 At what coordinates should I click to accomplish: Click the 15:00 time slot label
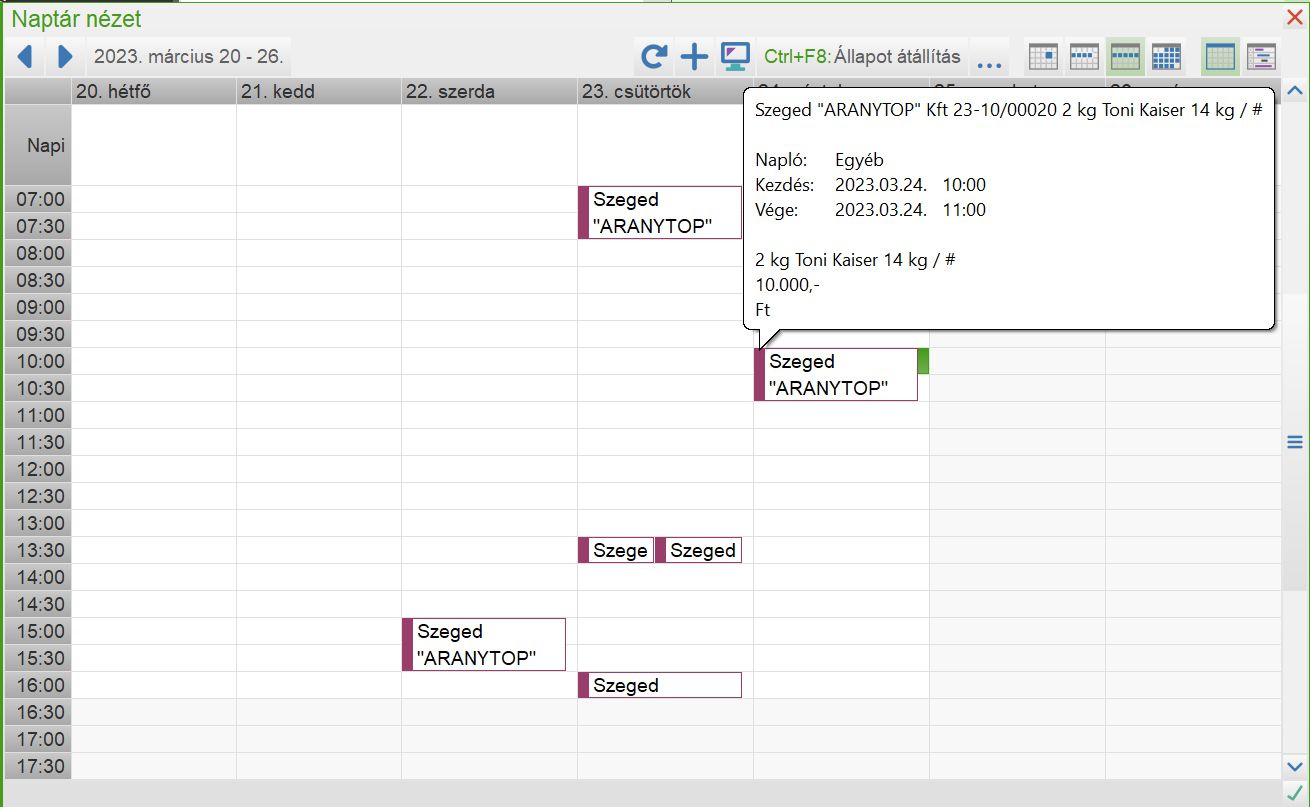click(38, 631)
